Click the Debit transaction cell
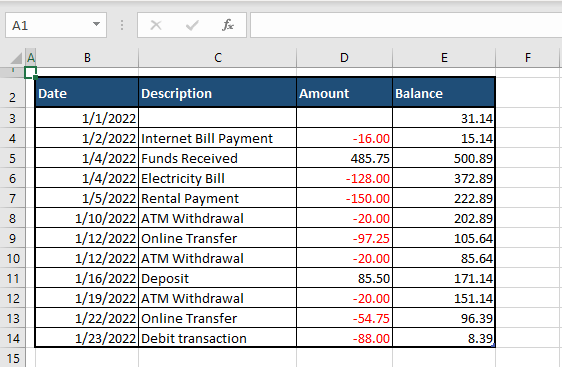Screen dimensions: 562x367 (x=218, y=338)
